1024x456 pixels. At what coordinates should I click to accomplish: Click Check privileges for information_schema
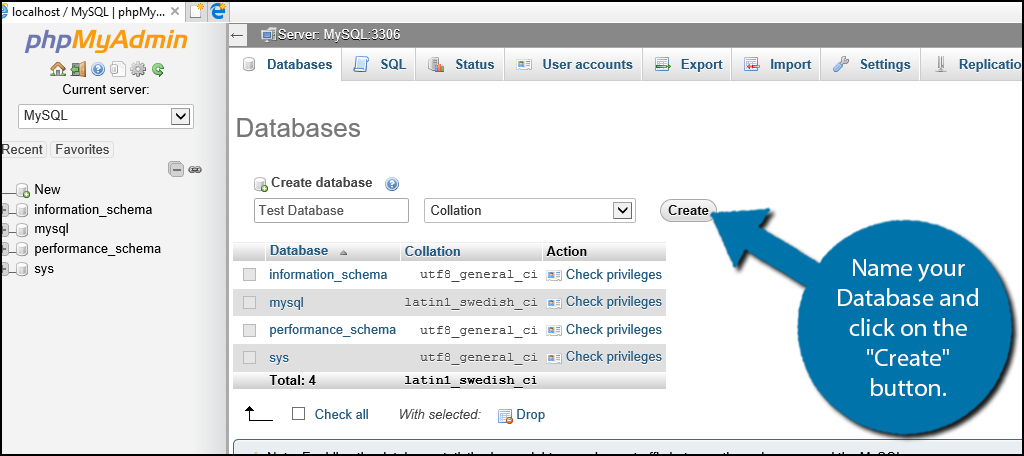[x=614, y=274]
